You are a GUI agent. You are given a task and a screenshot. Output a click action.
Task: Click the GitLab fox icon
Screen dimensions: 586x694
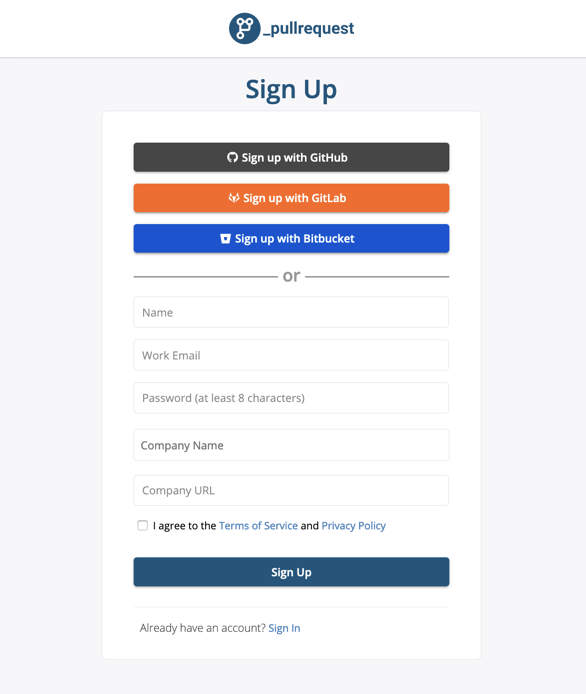pyautogui.click(x=234, y=198)
